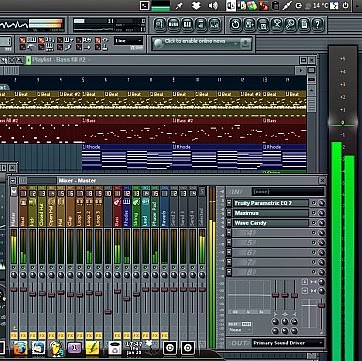
Task: Open the FX button on Bass track
Action: [x=117, y=335]
